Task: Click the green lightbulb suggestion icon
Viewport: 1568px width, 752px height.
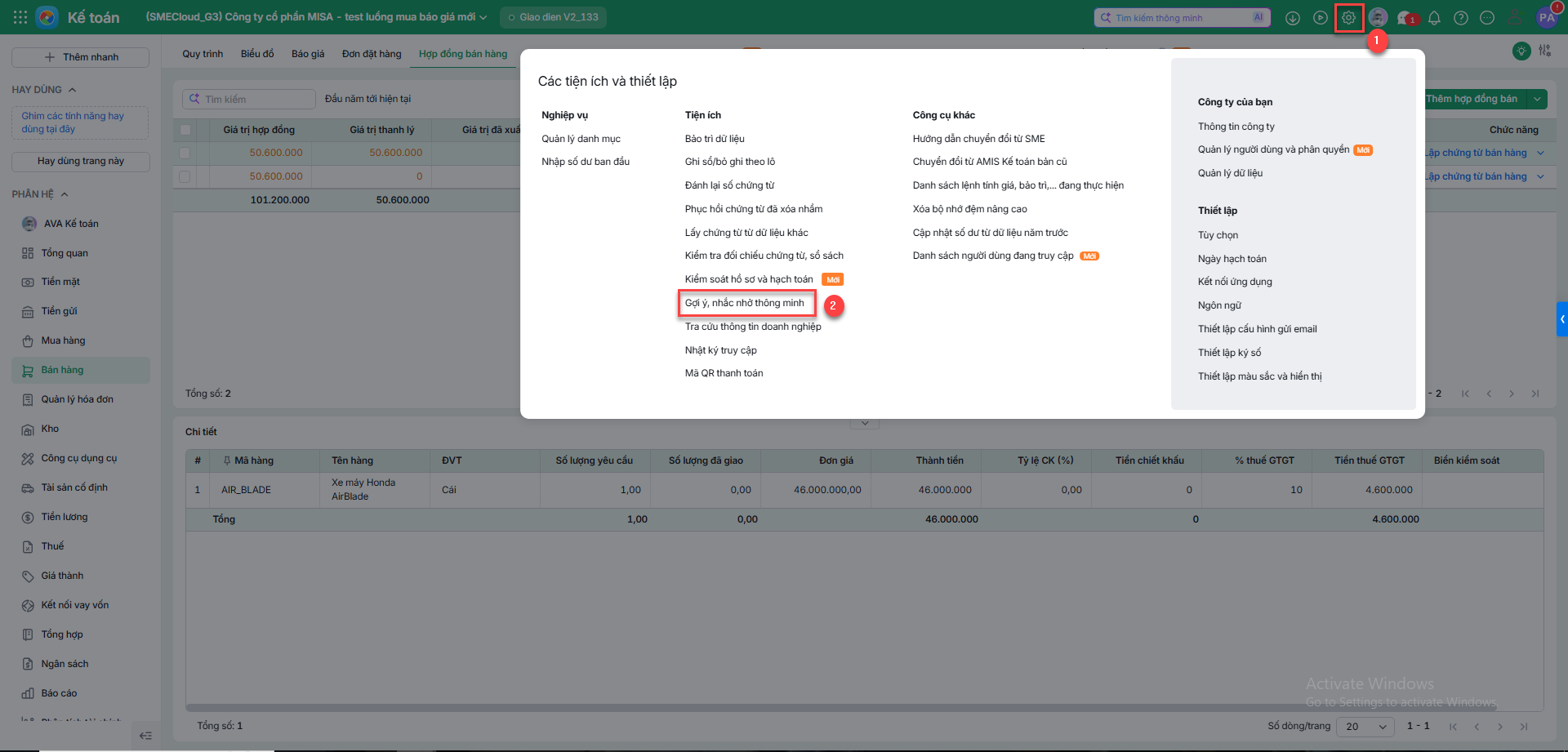Action: pyautogui.click(x=1521, y=51)
